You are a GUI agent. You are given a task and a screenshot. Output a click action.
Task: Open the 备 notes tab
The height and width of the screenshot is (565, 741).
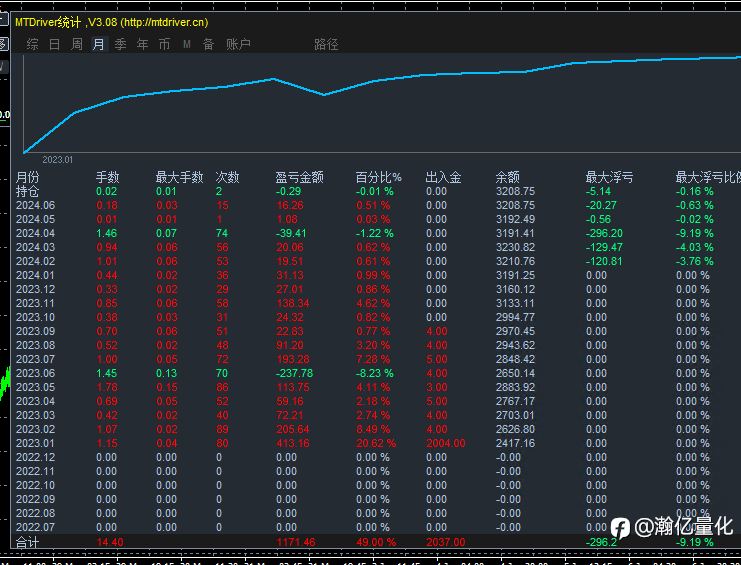point(208,44)
